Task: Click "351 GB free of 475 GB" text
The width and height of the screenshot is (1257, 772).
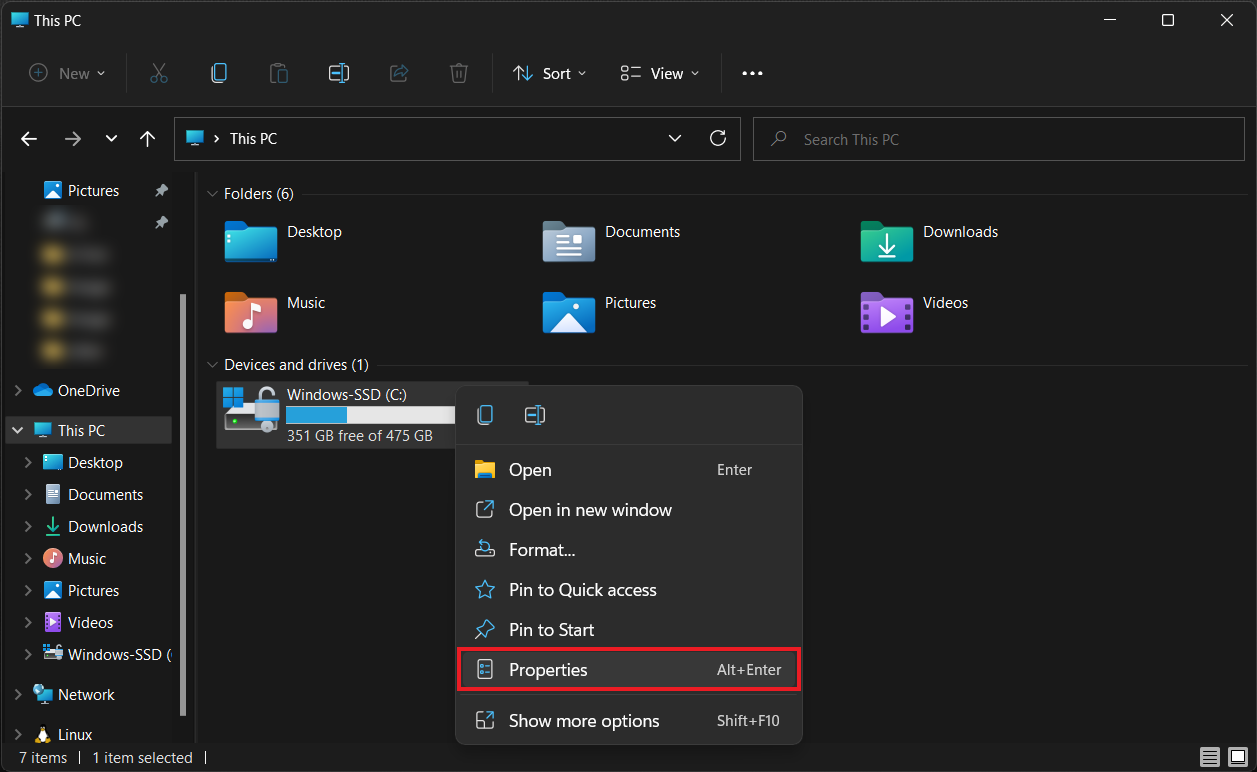Action: [360, 436]
